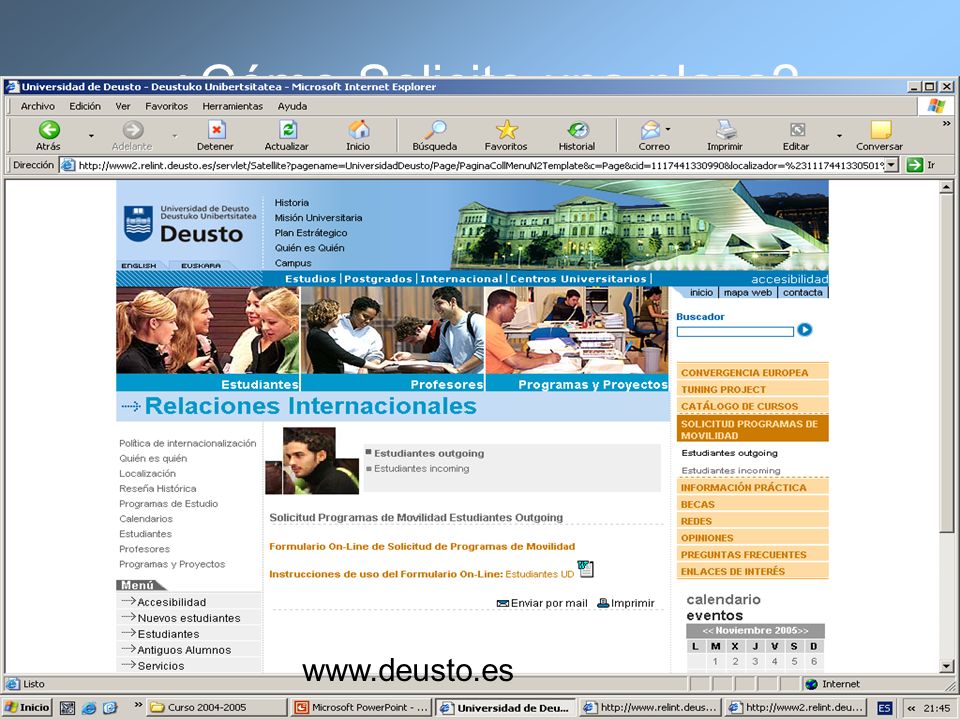This screenshot has height=720, width=960.
Task: Select the Postgrados navigation tab
Action: click(x=378, y=279)
